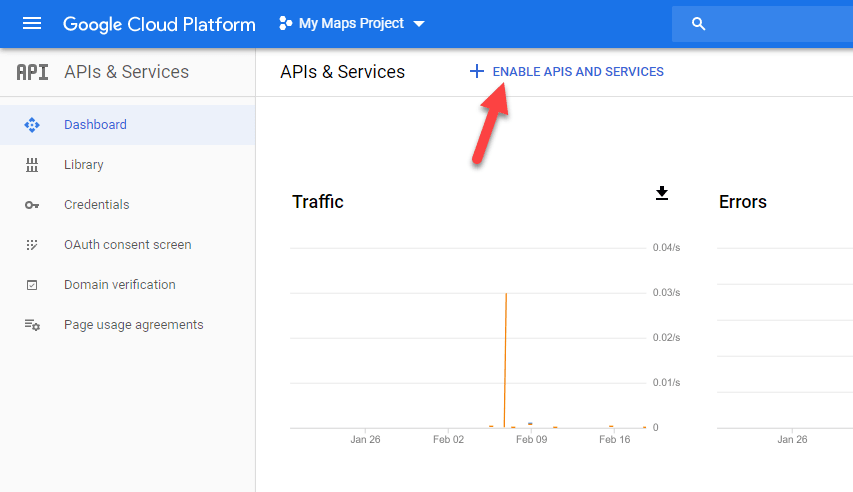Click the Library icon in sidebar
This screenshot has height=492, width=853.
click(x=32, y=165)
